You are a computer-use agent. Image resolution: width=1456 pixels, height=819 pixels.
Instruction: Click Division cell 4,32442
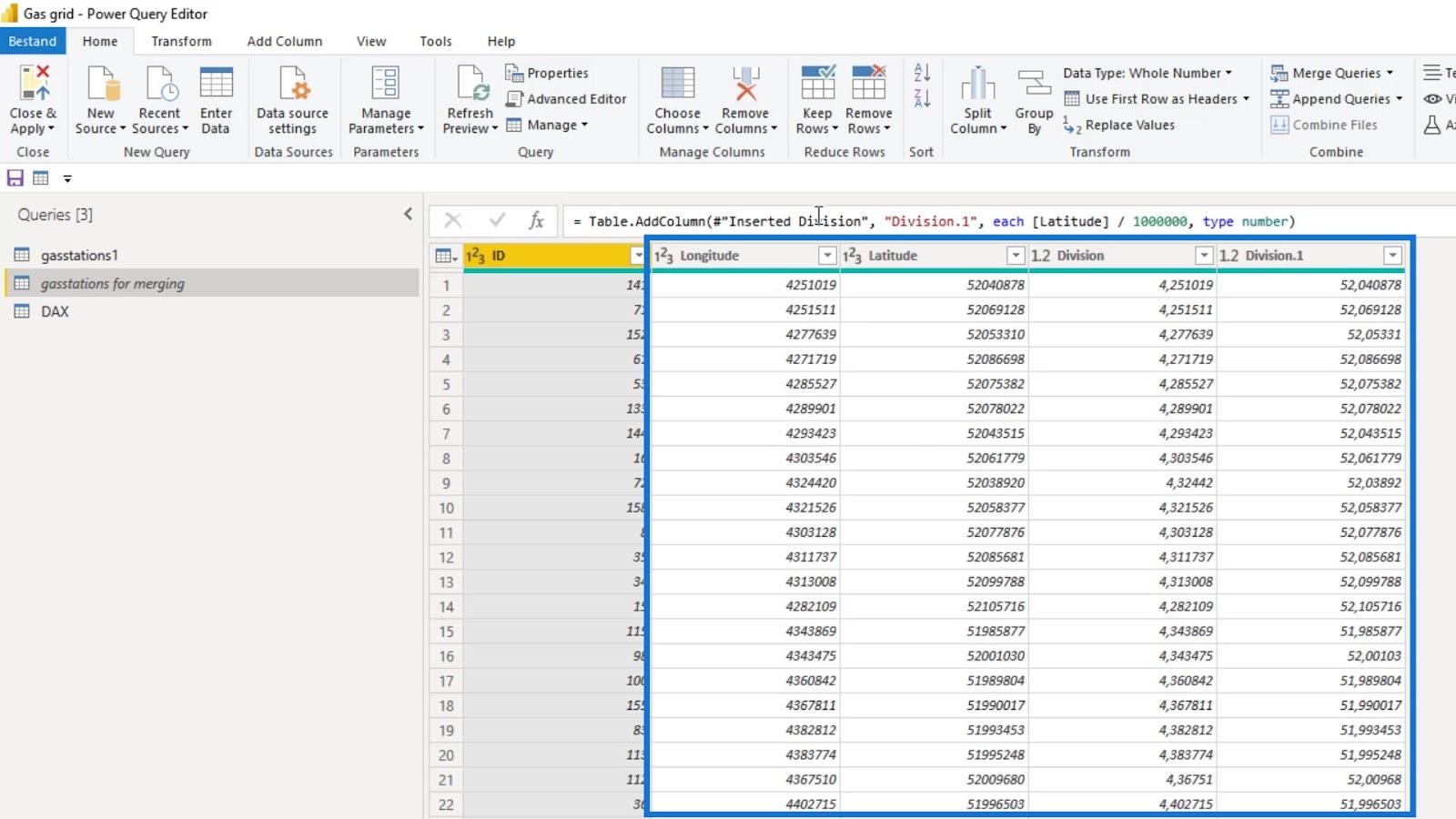point(1122,482)
